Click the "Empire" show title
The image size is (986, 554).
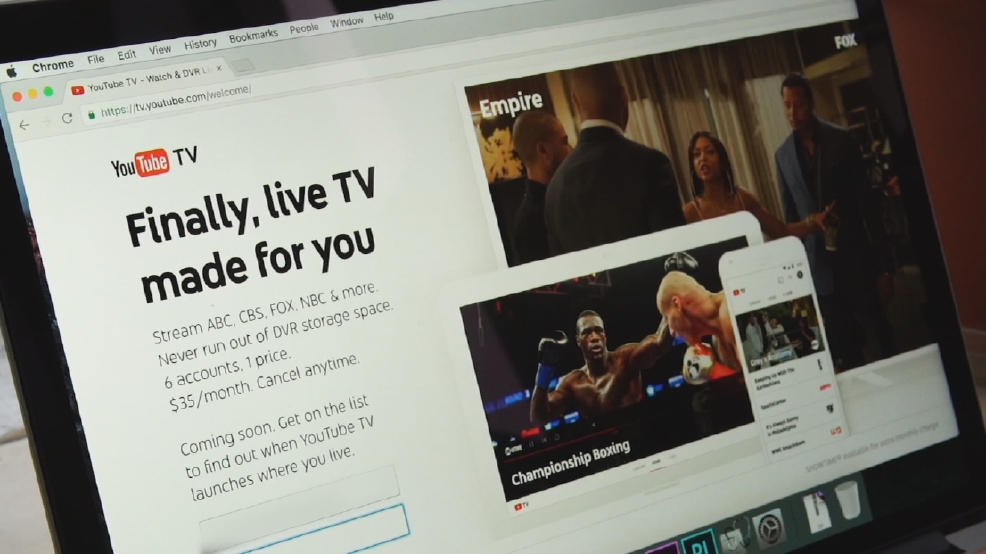tap(511, 105)
